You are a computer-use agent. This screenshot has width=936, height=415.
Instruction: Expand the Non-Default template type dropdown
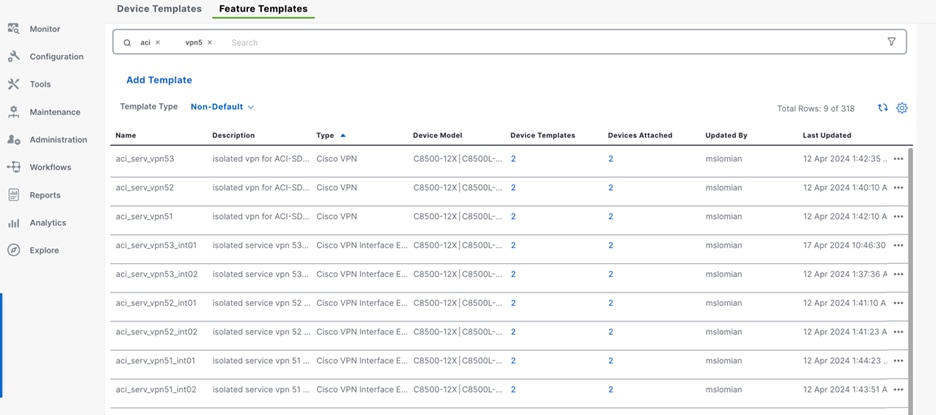tap(222, 107)
